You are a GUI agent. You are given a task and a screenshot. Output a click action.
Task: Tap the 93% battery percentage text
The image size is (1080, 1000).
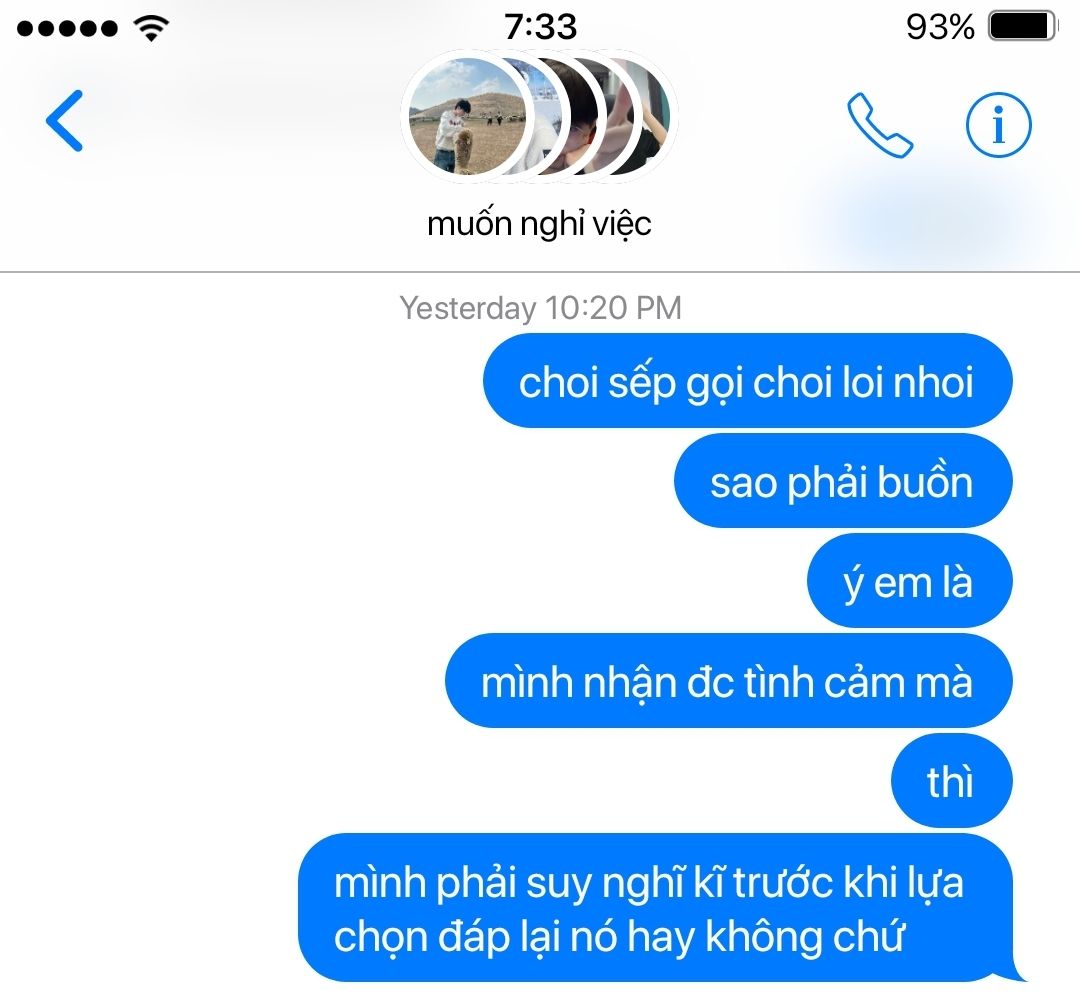click(940, 28)
